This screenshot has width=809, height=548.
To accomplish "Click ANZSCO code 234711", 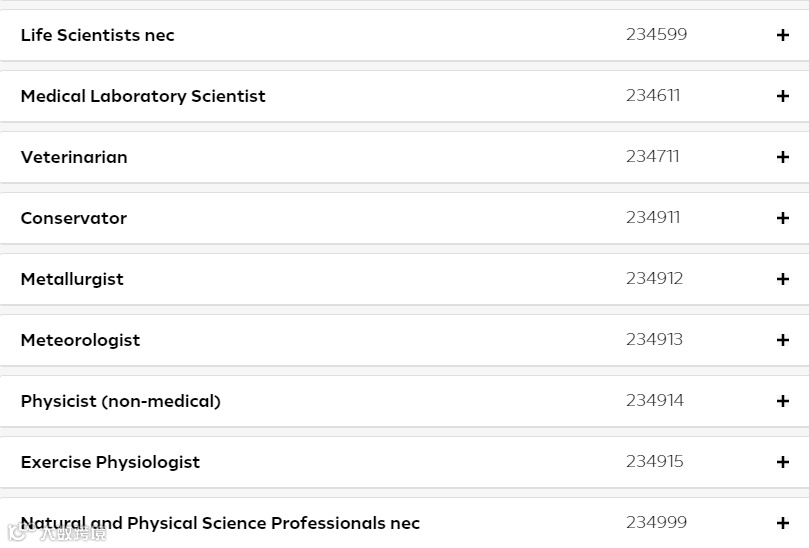I will coord(652,156).
